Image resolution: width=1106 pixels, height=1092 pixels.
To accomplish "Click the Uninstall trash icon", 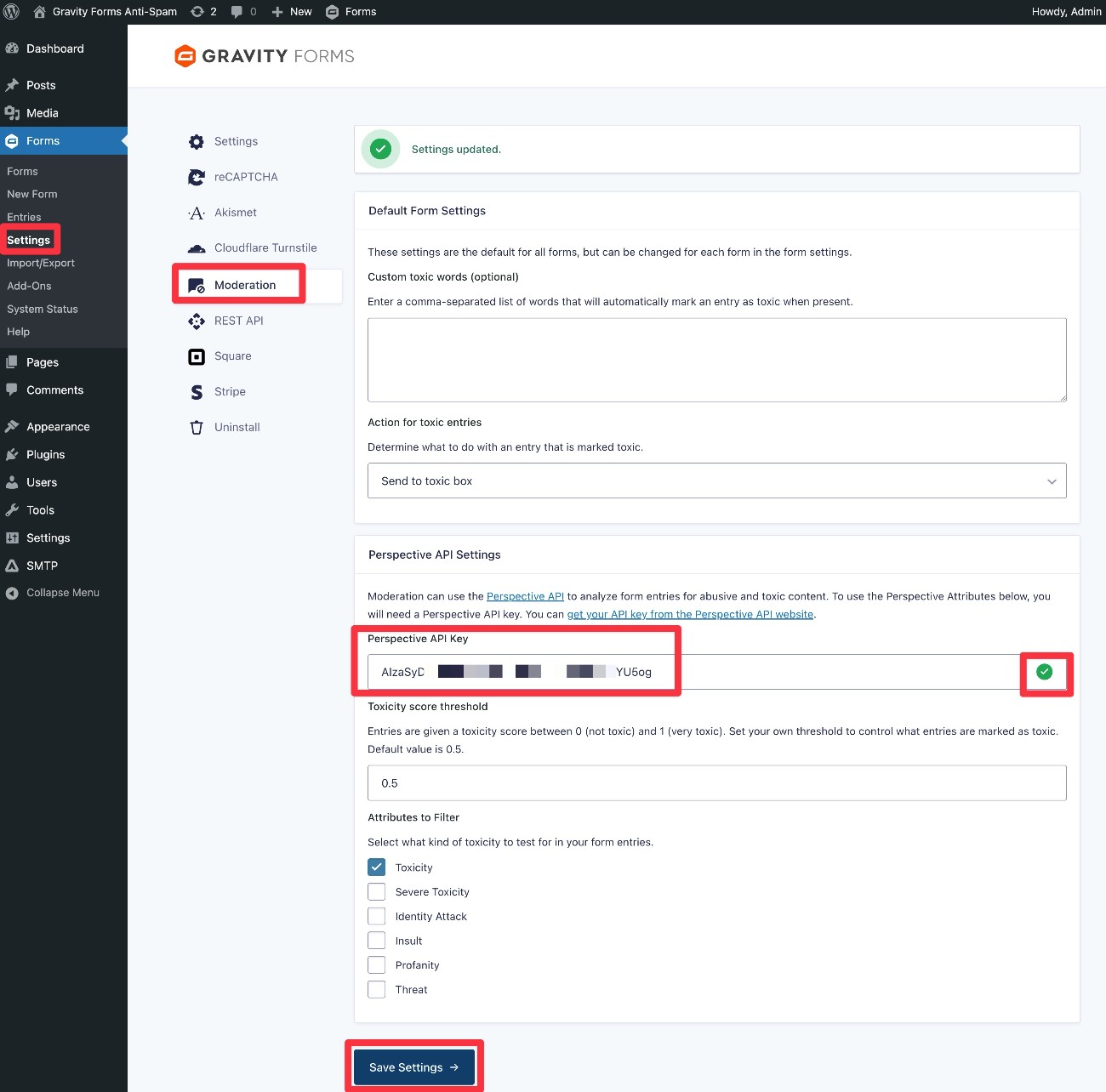I will click(197, 428).
